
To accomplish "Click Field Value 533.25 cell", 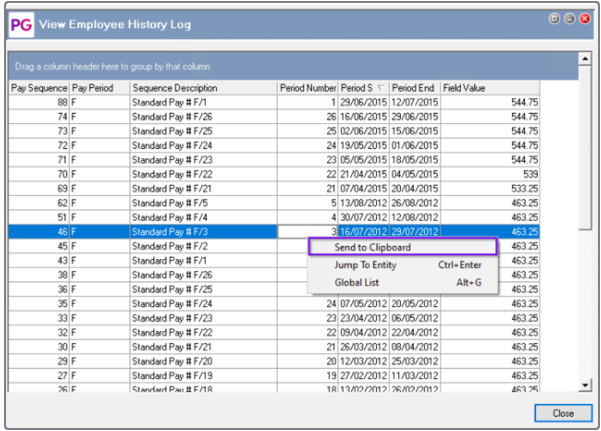I will point(490,189).
